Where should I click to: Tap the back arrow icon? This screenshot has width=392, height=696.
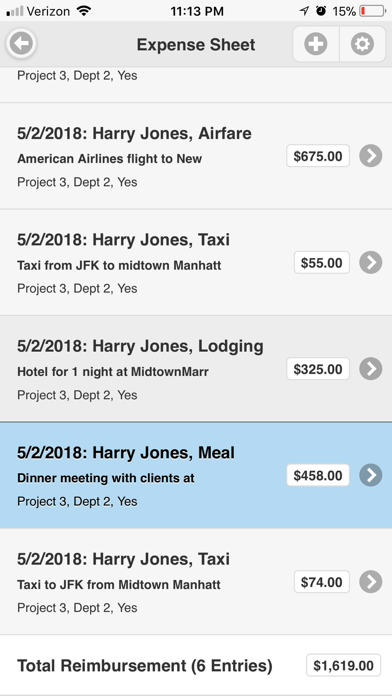[x=21, y=44]
